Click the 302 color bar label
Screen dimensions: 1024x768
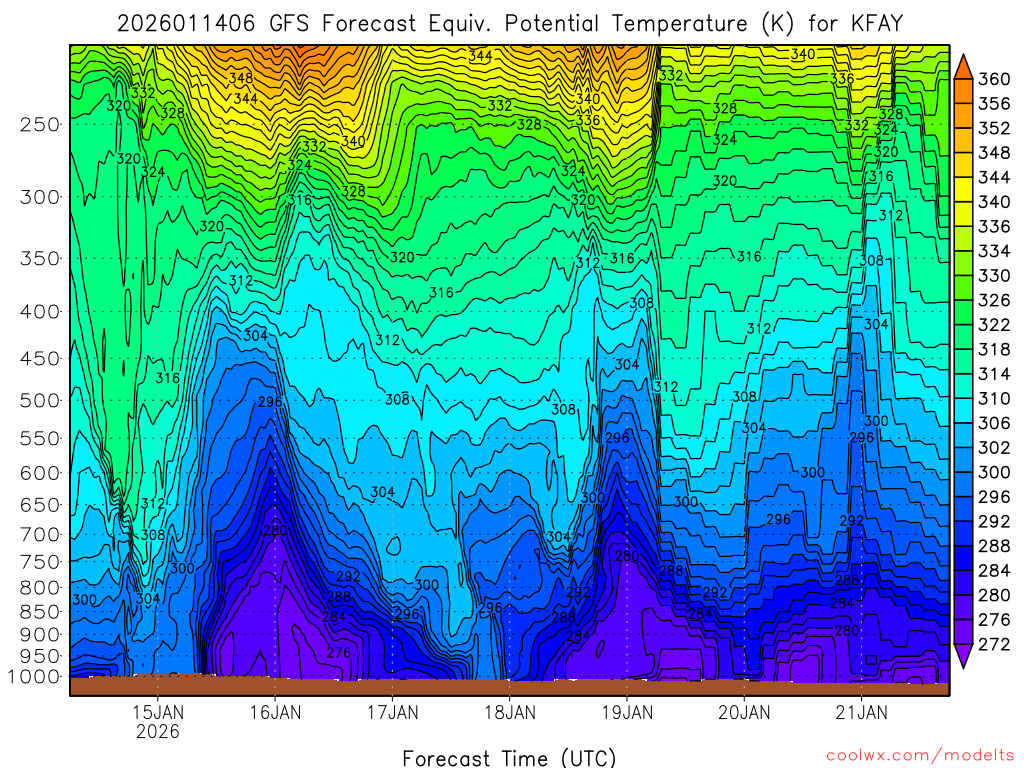click(x=994, y=448)
